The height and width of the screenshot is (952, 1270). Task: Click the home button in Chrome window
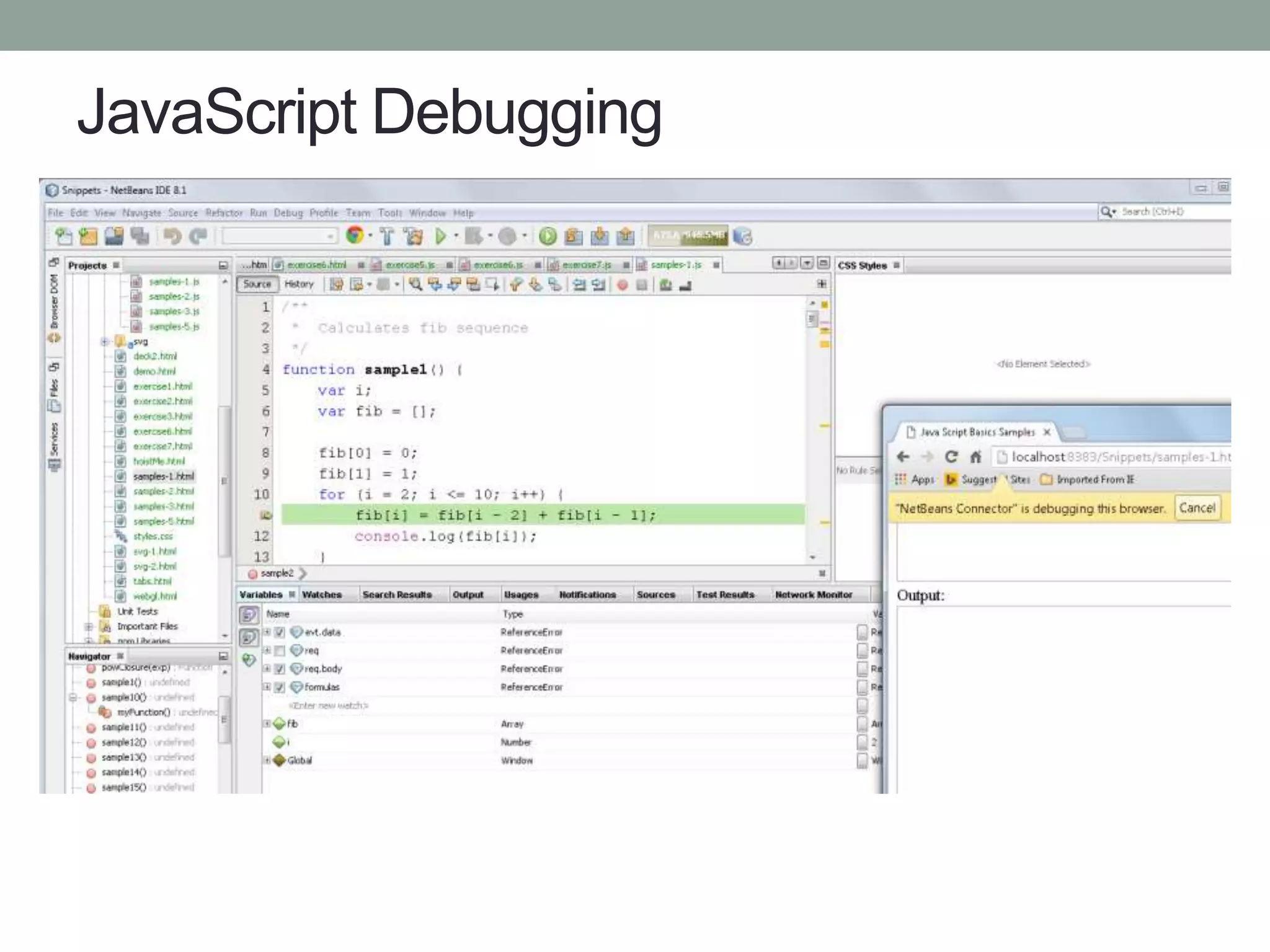click(975, 457)
